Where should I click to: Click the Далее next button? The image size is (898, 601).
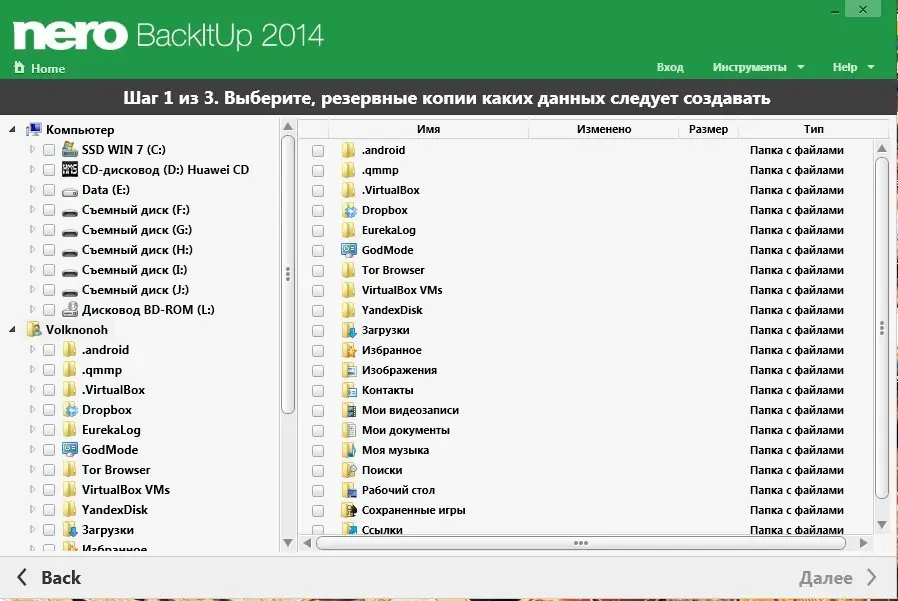click(837, 578)
